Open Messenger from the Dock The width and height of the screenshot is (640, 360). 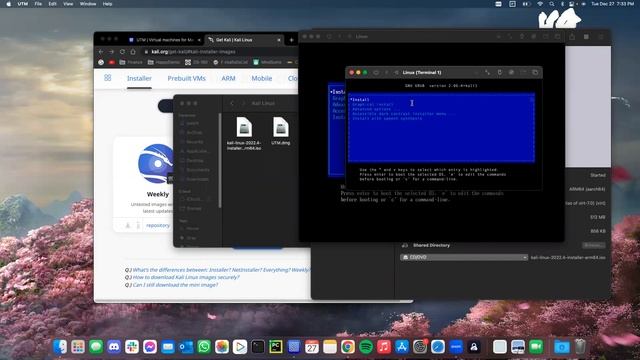(x=150, y=347)
